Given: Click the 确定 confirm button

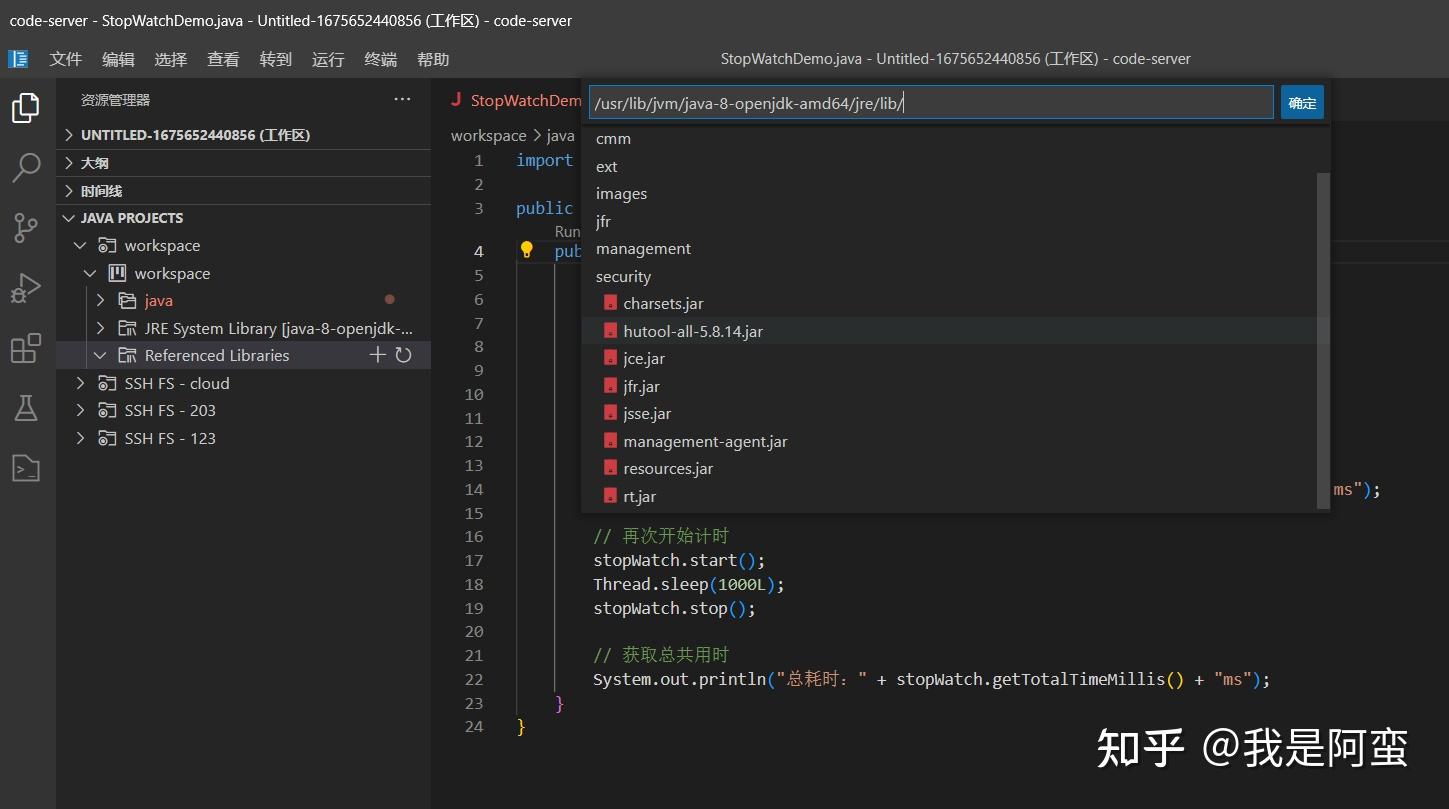Looking at the screenshot, I should point(1302,102).
